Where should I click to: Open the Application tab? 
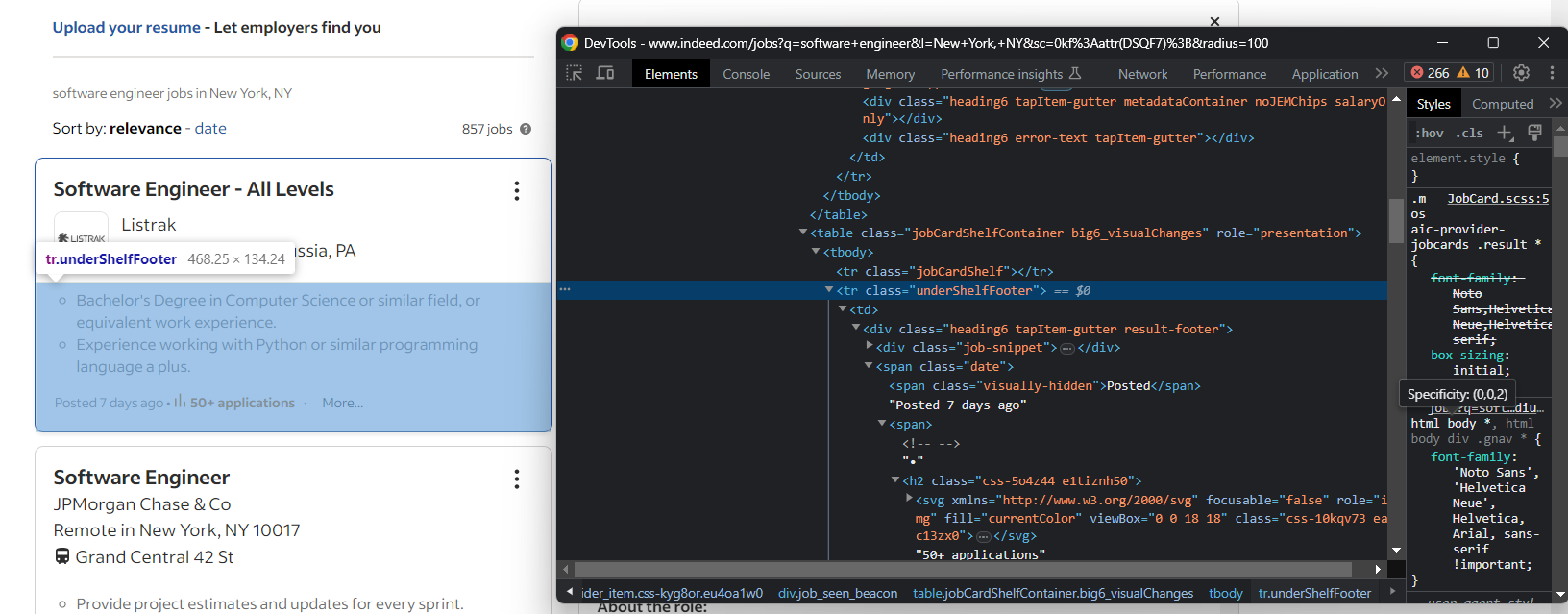point(1325,74)
